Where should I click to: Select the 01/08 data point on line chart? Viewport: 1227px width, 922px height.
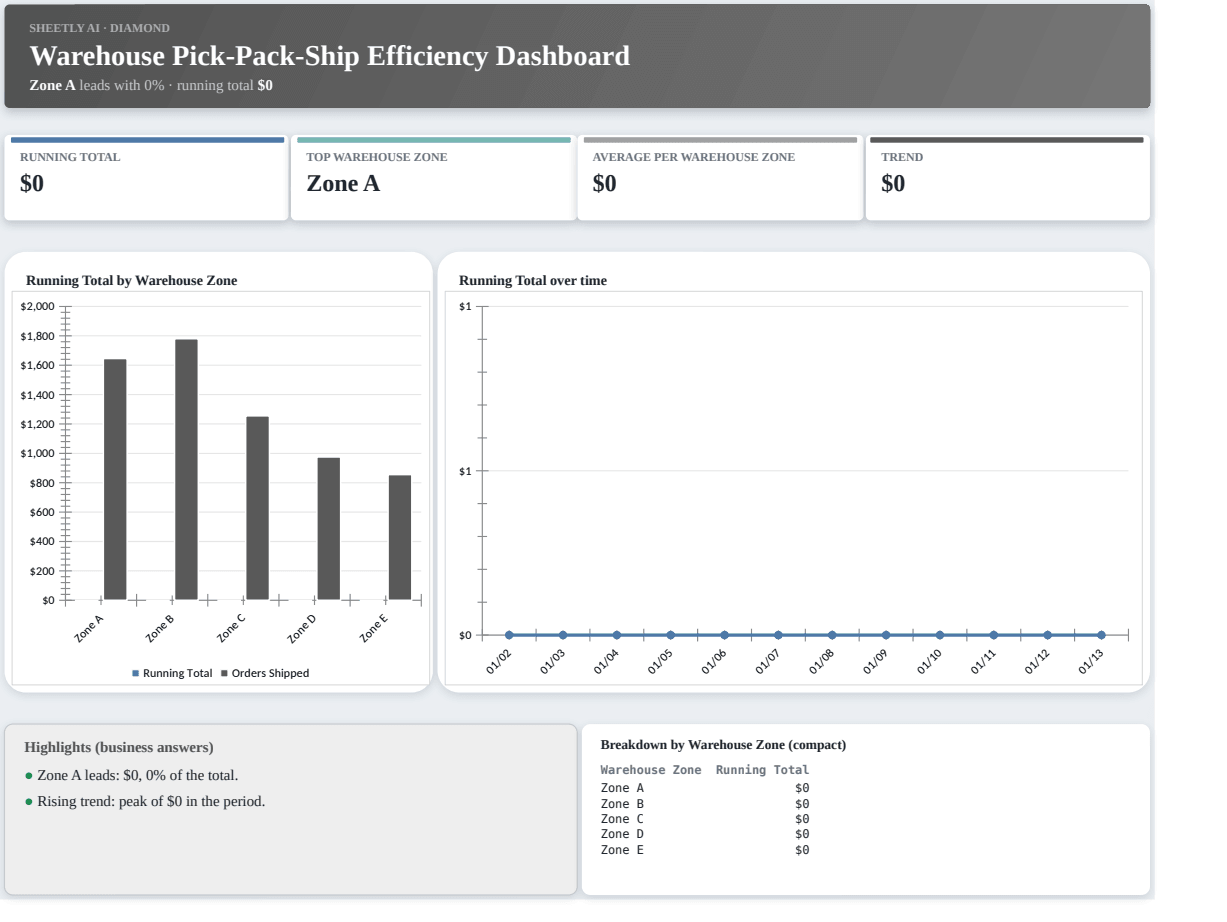[832, 635]
